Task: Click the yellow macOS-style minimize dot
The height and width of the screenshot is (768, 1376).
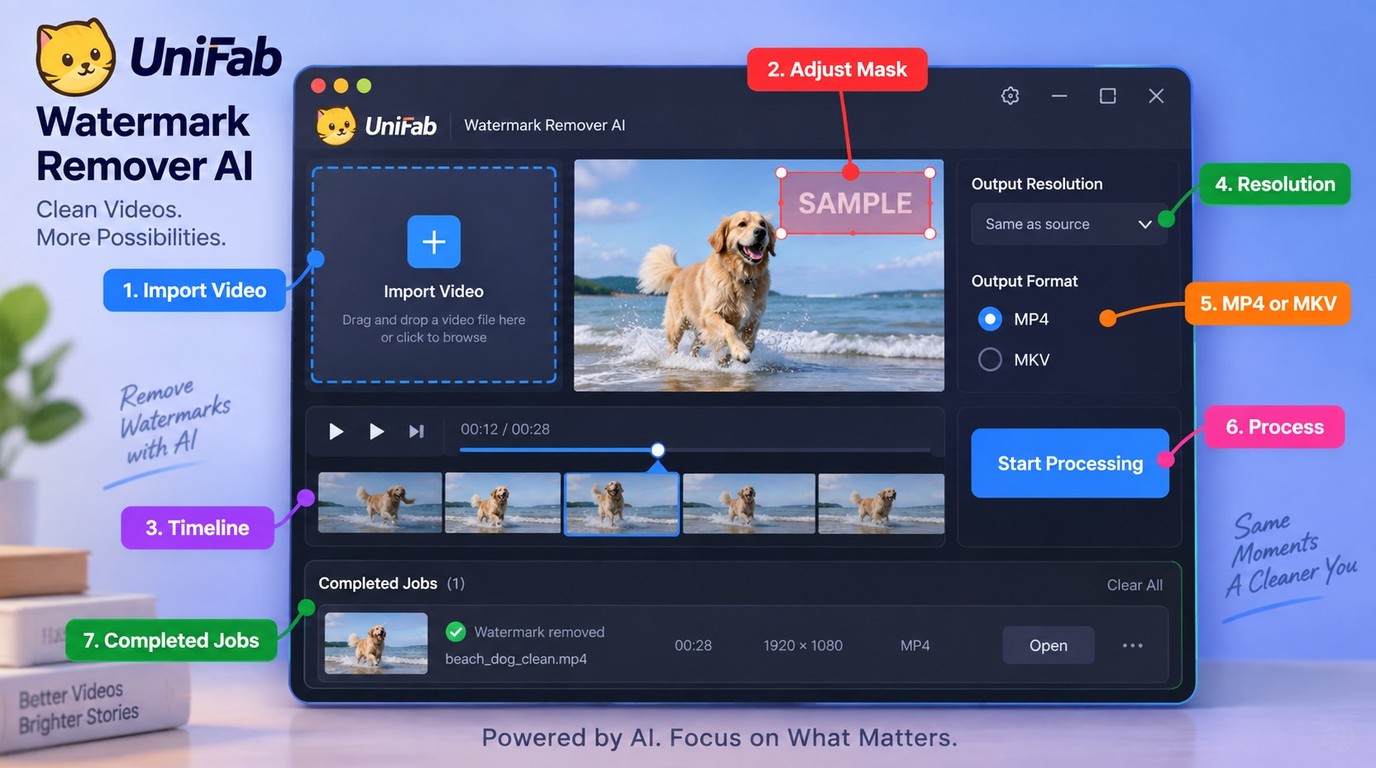Action: [341, 86]
